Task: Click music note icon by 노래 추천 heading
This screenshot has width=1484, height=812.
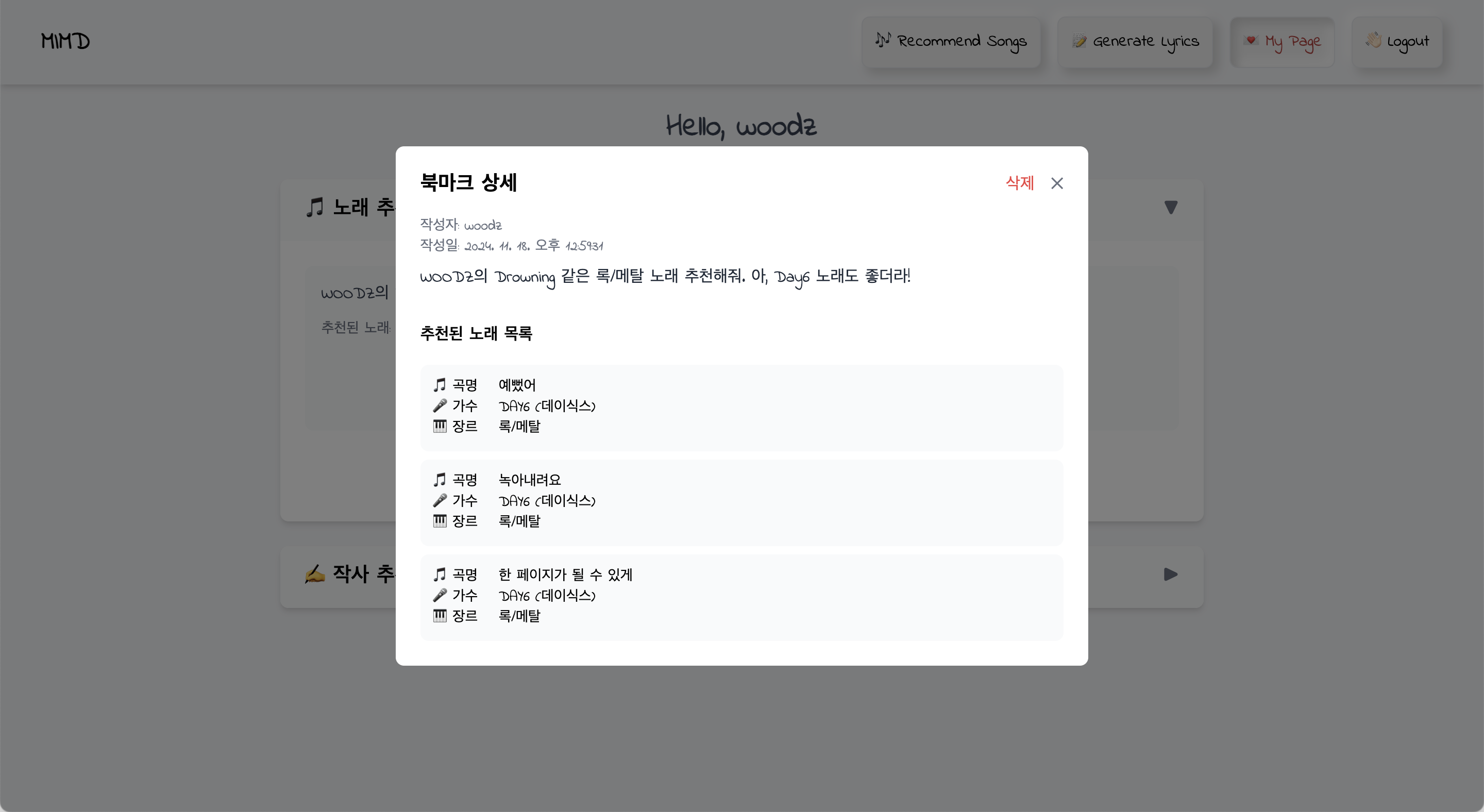Action: pyautogui.click(x=314, y=207)
